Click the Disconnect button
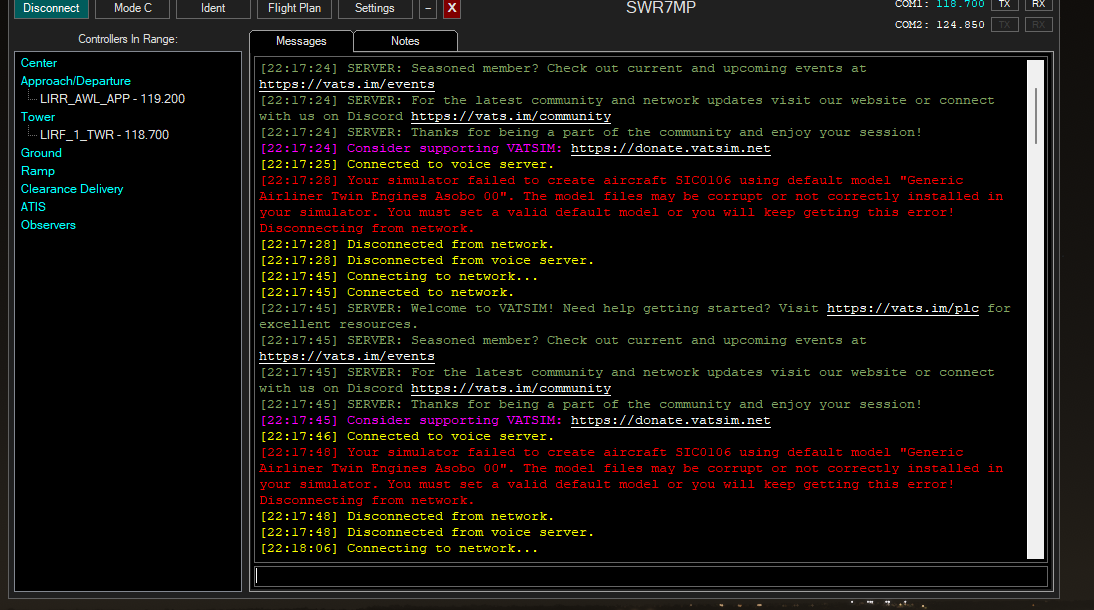Screen dimensions: 1094x610 tap(51, 8)
